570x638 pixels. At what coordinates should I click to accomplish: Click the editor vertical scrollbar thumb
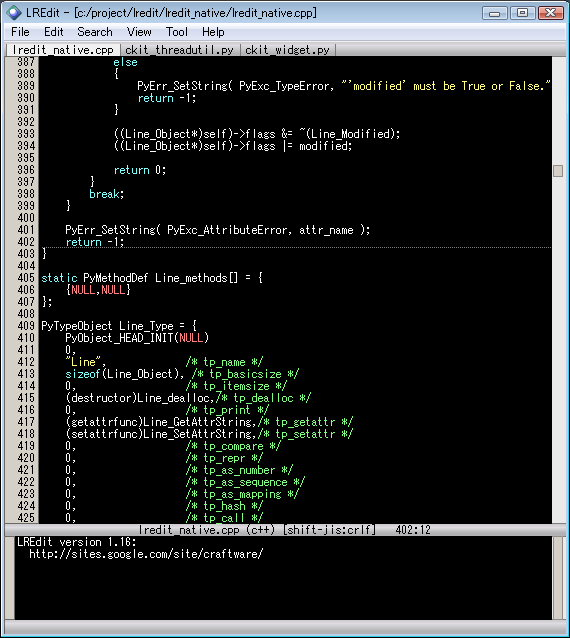(558, 171)
